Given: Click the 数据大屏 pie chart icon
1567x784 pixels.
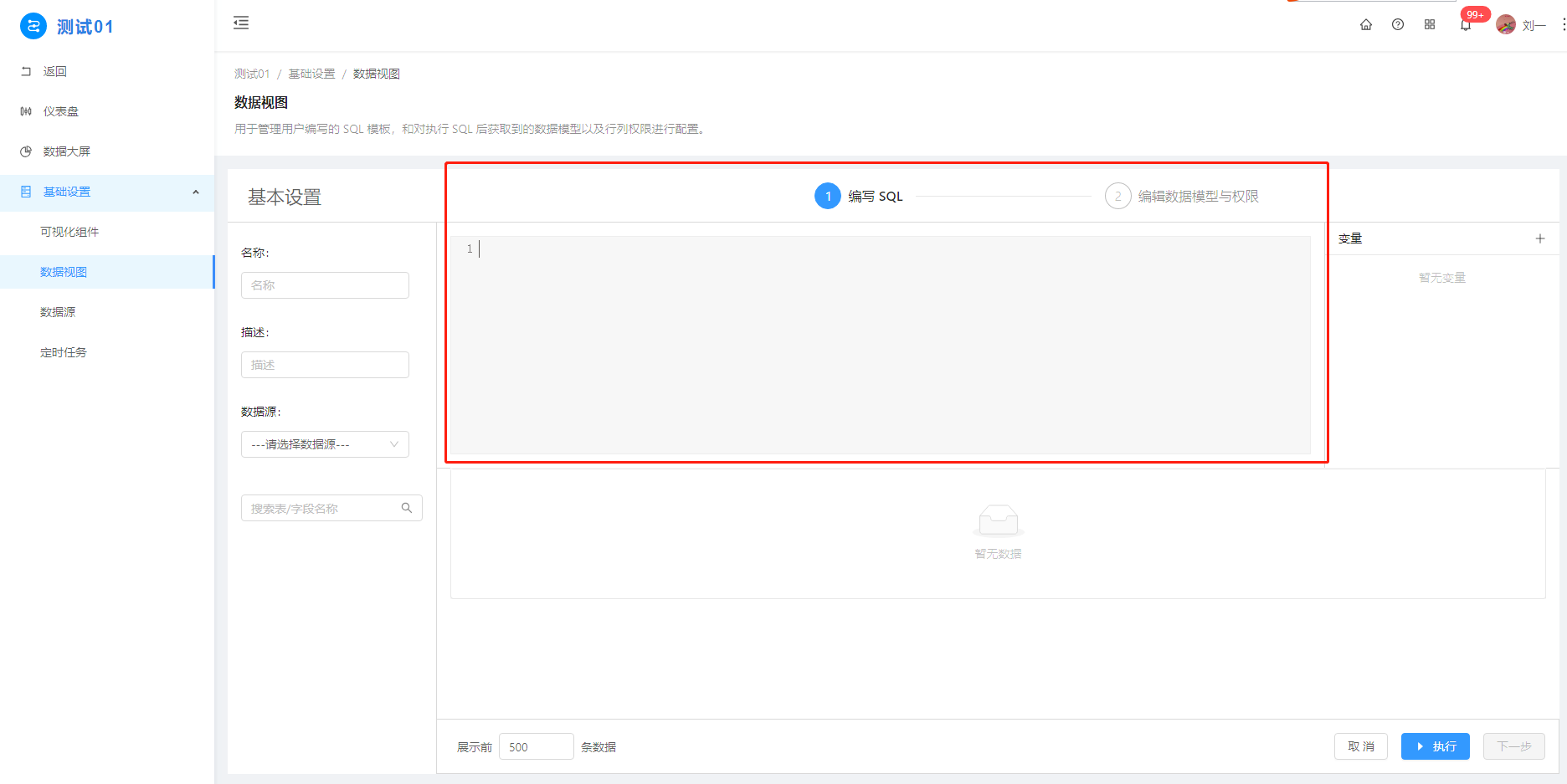Looking at the screenshot, I should click(26, 151).
